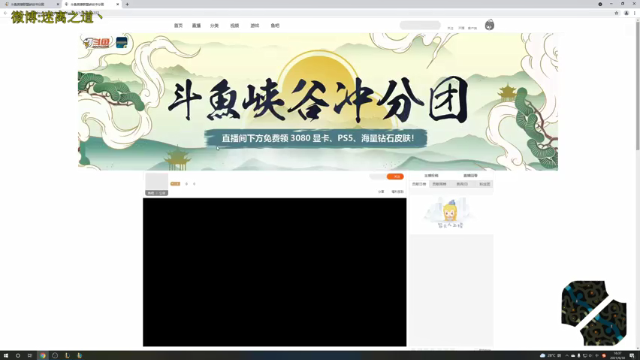Close the active browser tab
Image resolution: width=640 pixels, height=360 pixels.
pyautogui.click(x=118, y=4)
